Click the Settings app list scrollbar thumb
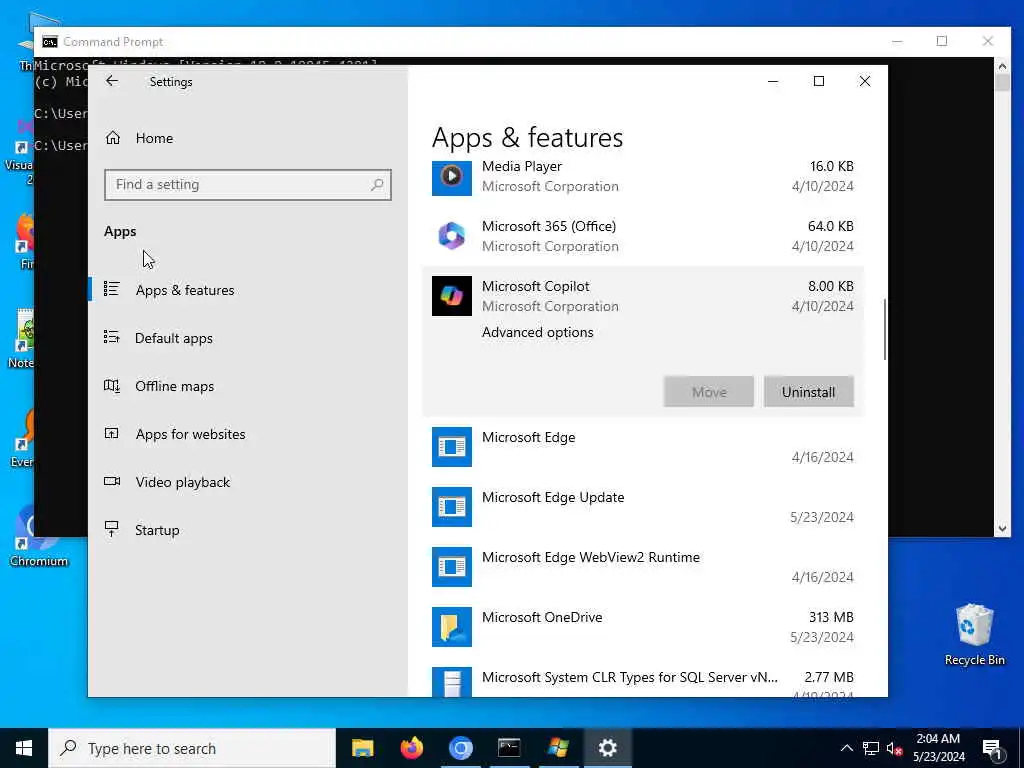The width and height of the screenshot is (1024, 768). [x=885, y=330]
